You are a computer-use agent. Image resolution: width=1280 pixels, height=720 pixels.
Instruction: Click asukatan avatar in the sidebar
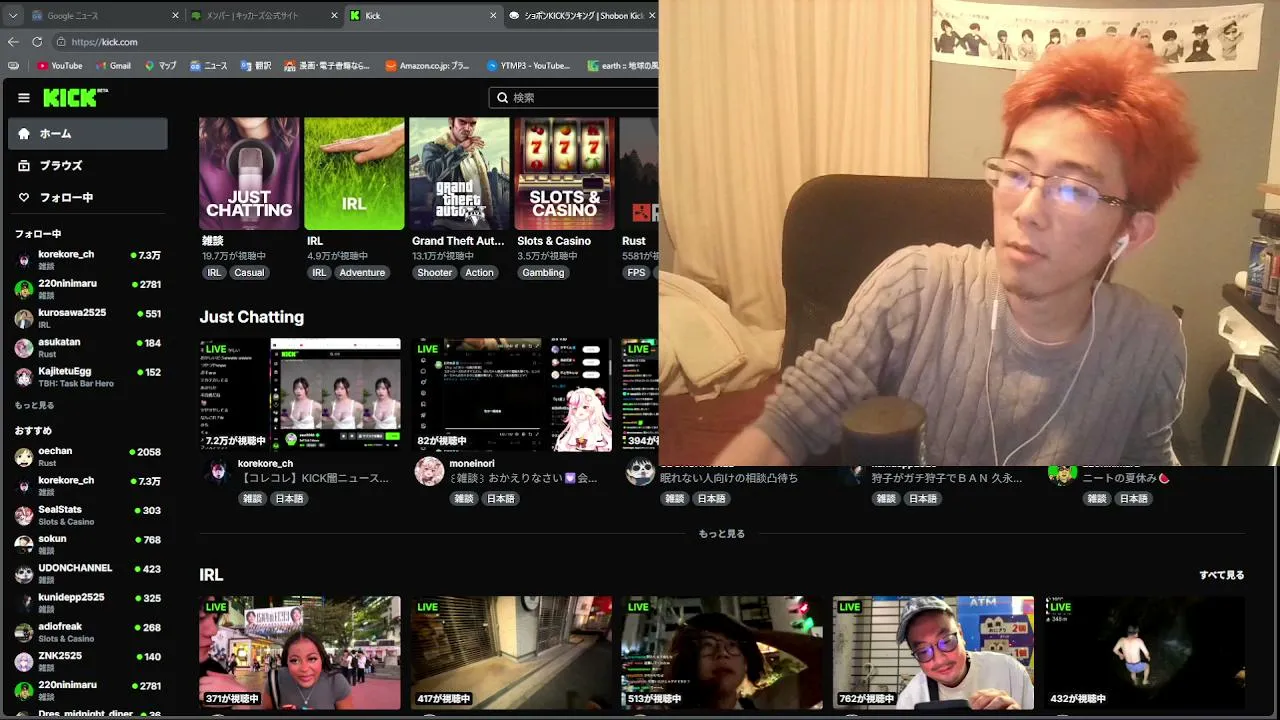click(24, 347)
